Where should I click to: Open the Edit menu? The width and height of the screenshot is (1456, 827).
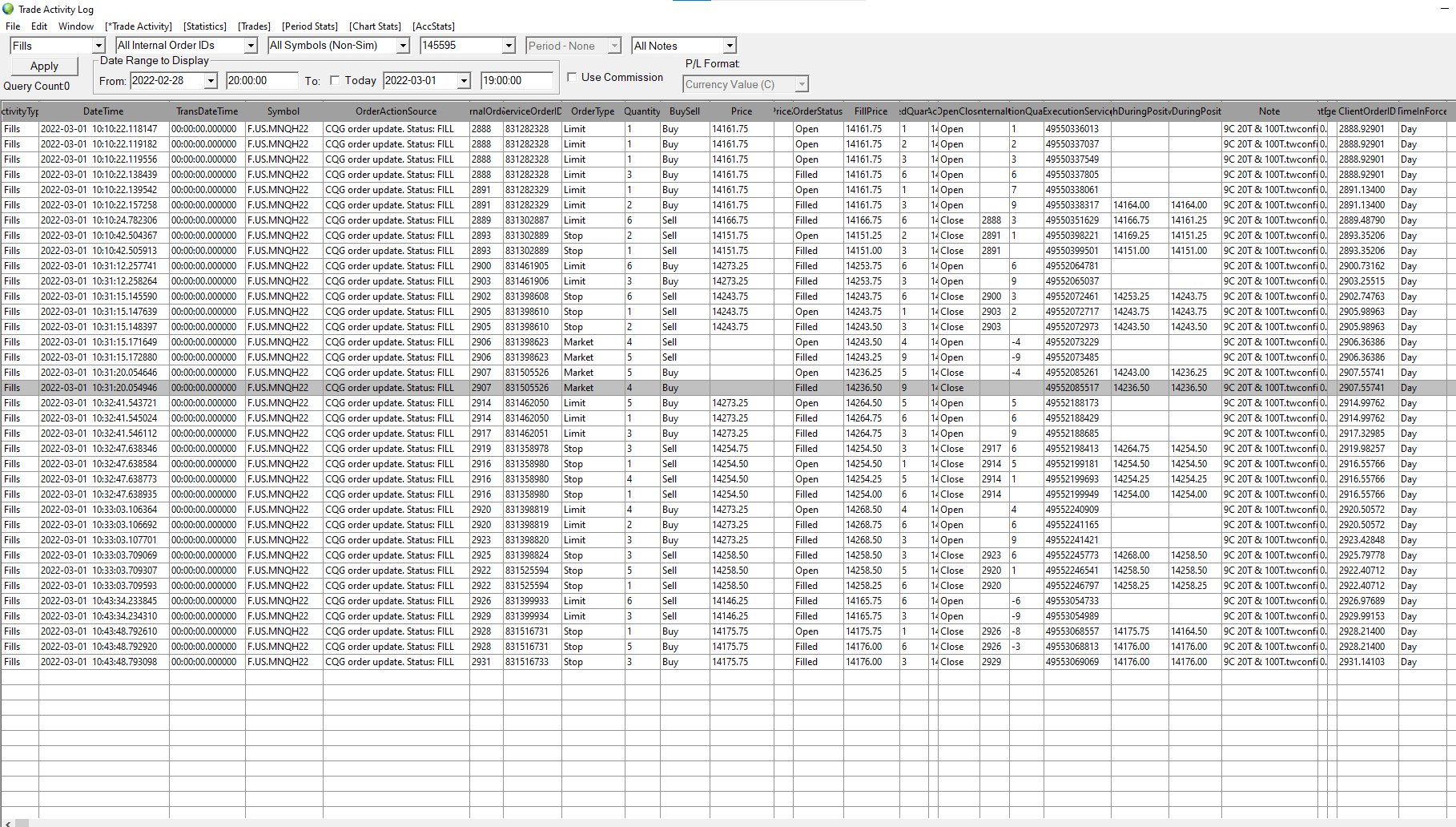coord(39,26)
